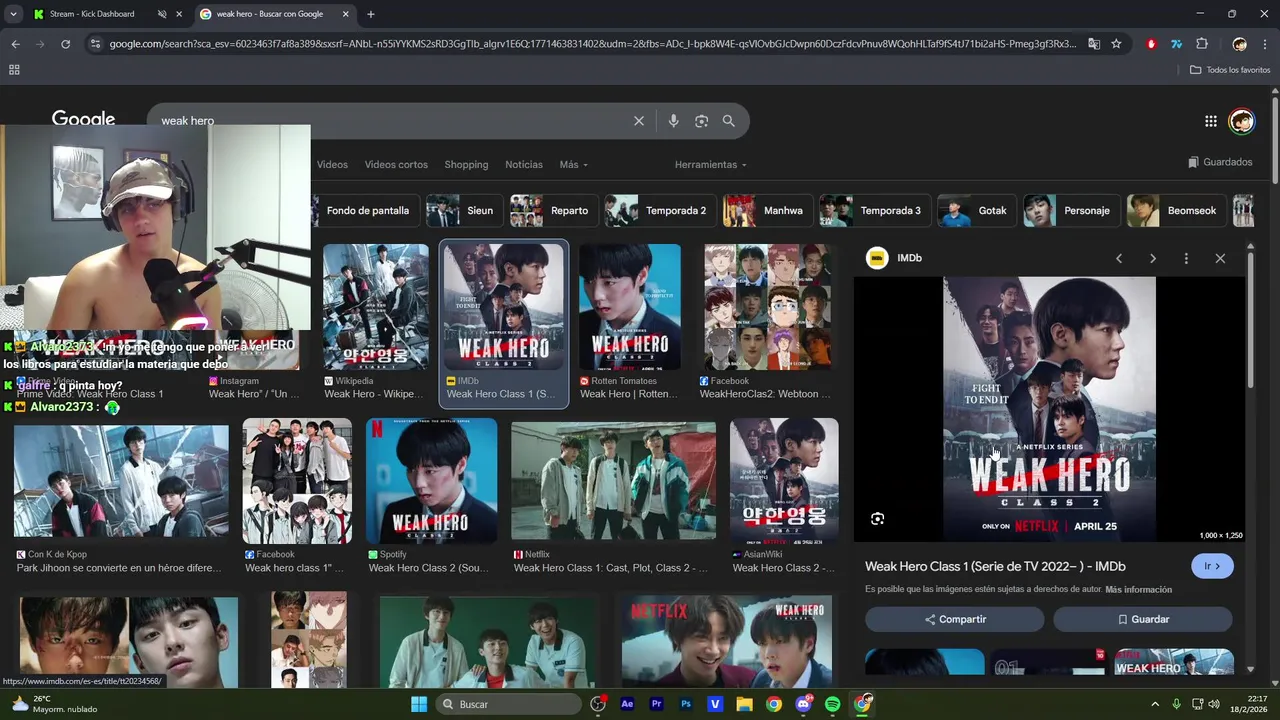1280x720 pixels.
Task: Open Discord from taskbar
Action: pos(803,704)
